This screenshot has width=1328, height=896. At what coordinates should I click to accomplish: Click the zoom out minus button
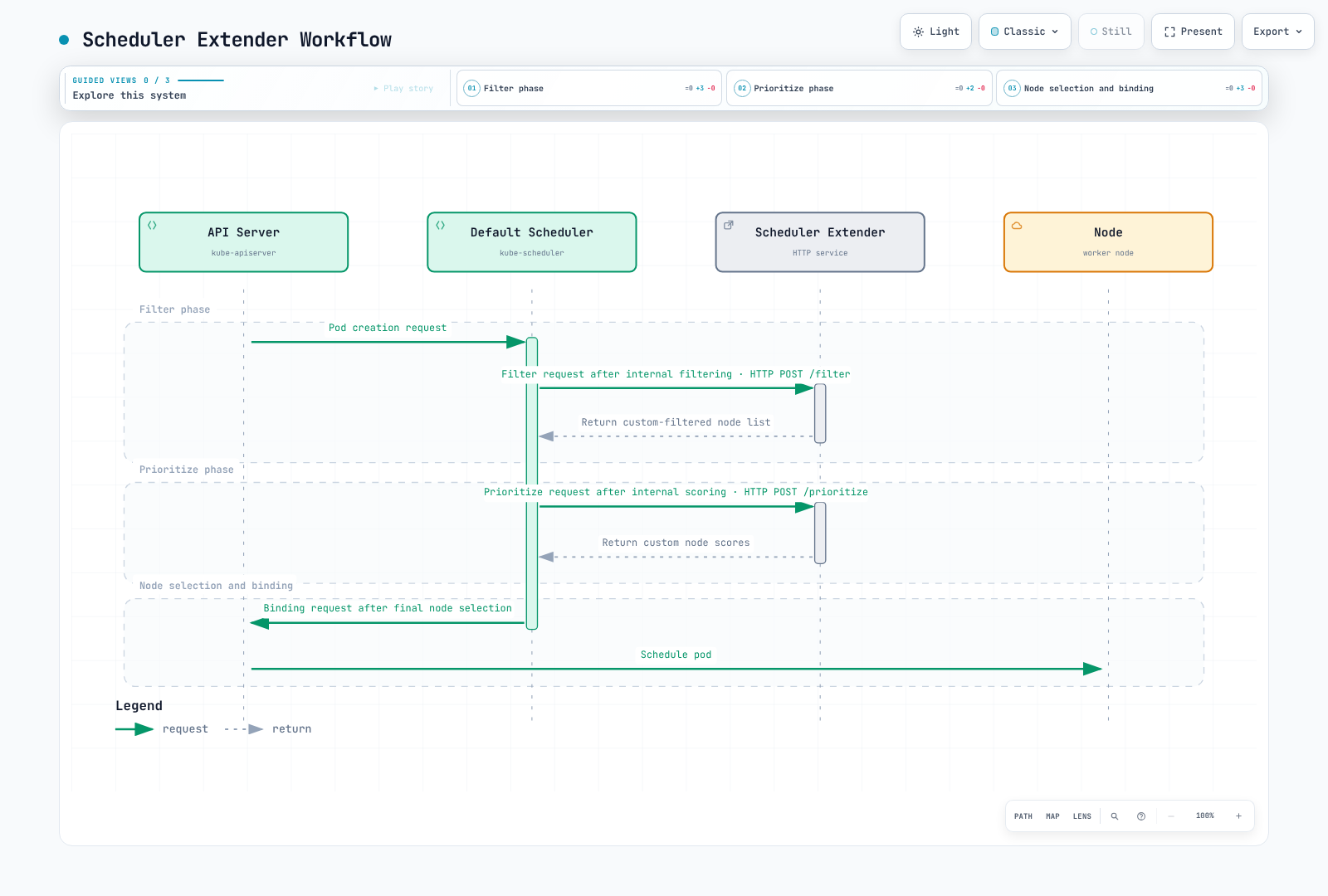point(1171,816)
